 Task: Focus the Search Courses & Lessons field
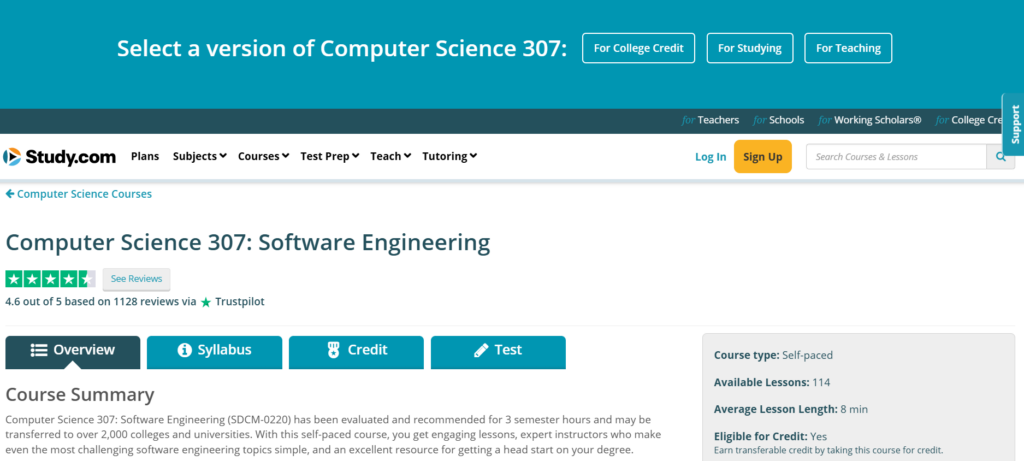pyautogui.click(x=896, y=157)
